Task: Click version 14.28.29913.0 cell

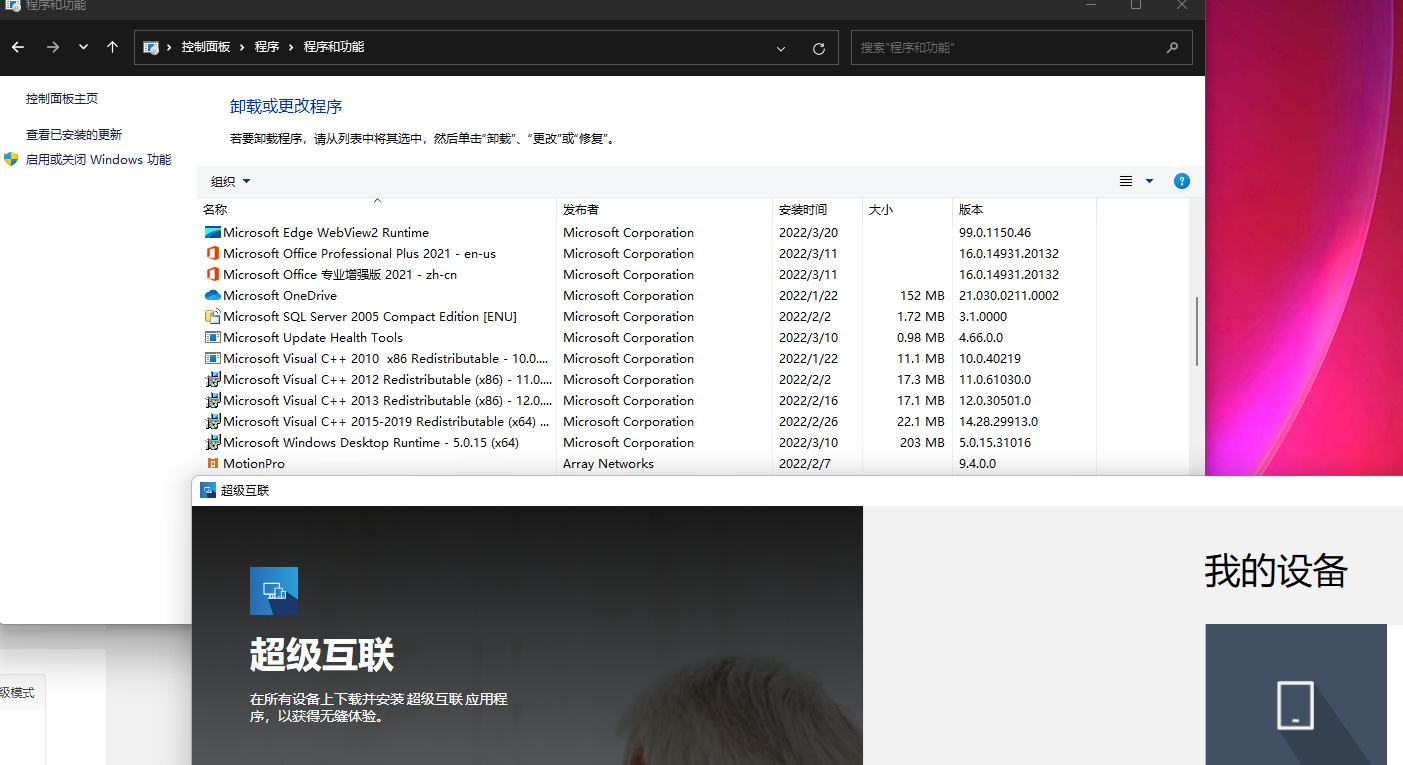Action: click(998, 421)
